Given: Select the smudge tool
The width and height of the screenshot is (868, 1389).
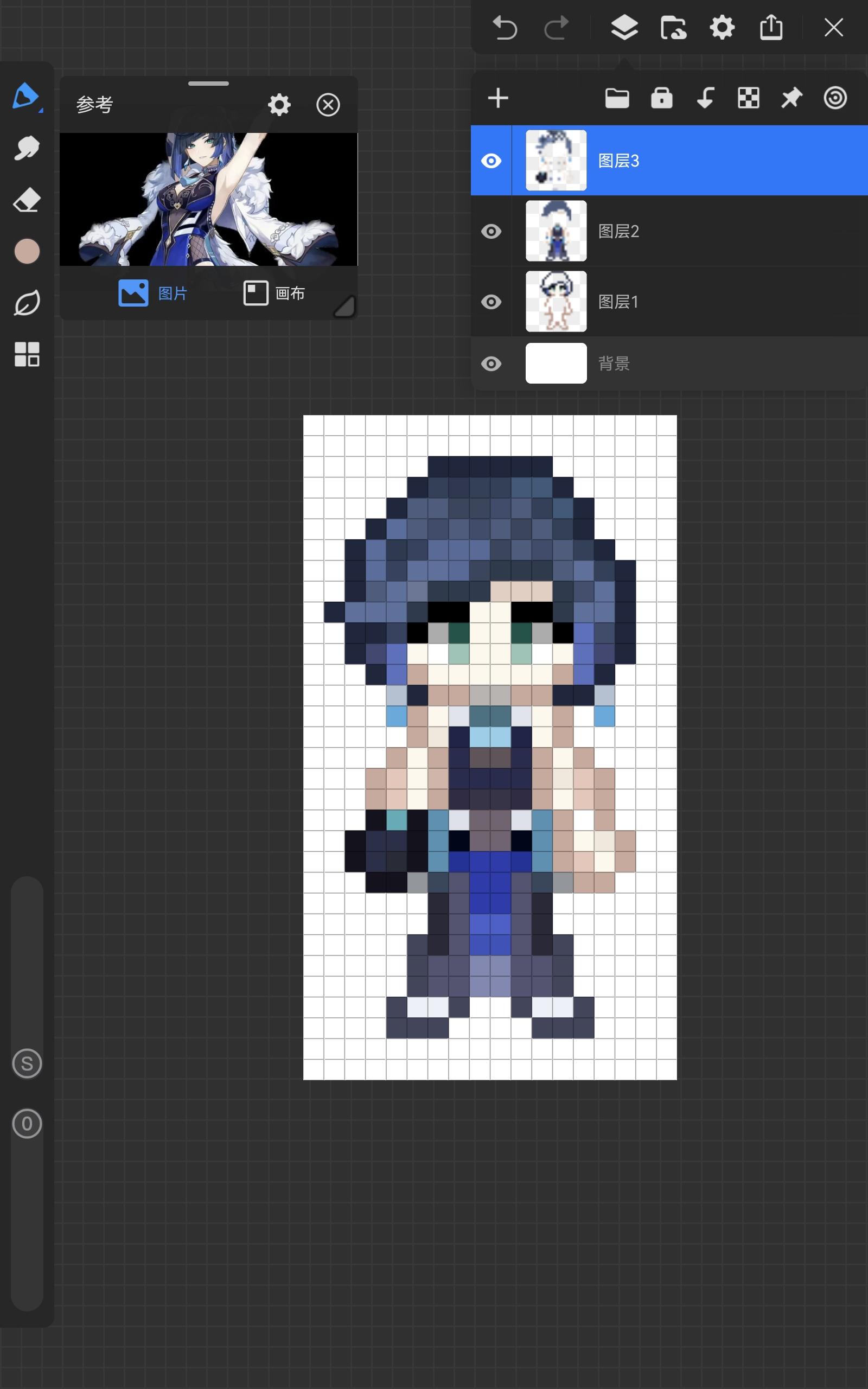Looking at the screenshot, I should click(27, 149).
